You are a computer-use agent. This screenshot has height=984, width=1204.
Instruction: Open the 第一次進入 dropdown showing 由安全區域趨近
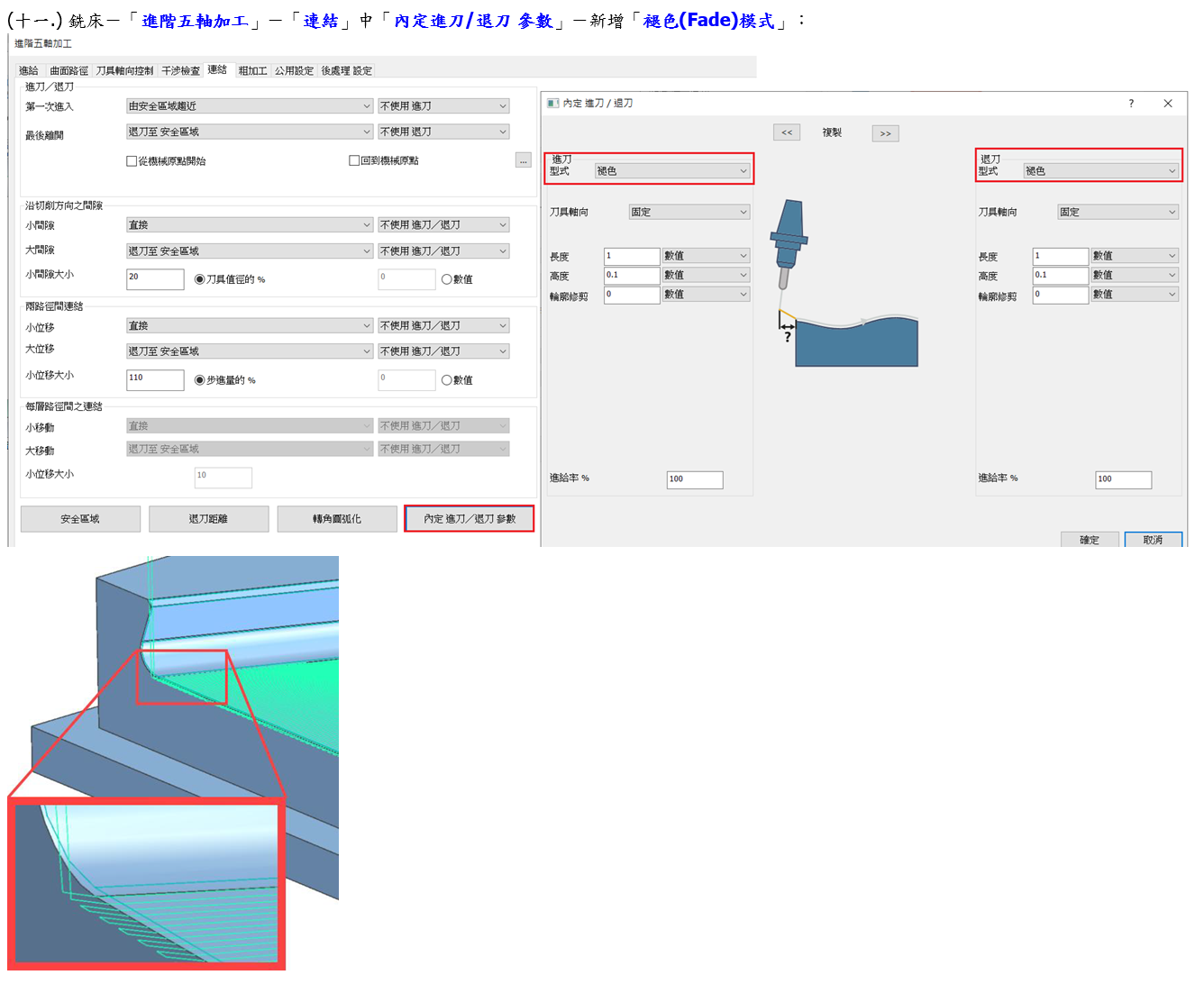[x=249, y=106]
